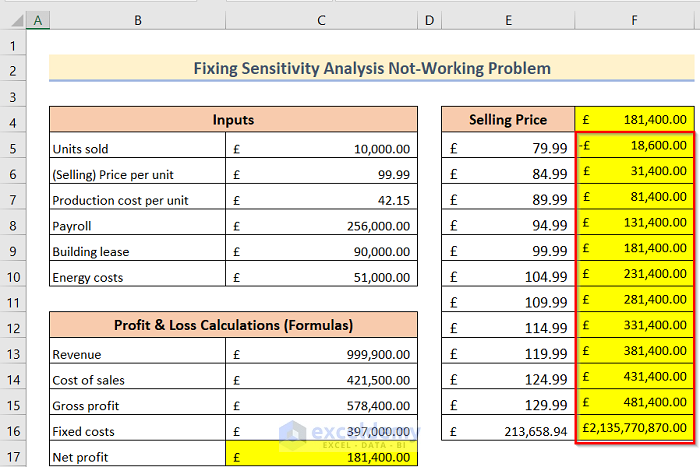Select the sheet title cell
The height and width of the screenshot is (467, 700).
371,69
